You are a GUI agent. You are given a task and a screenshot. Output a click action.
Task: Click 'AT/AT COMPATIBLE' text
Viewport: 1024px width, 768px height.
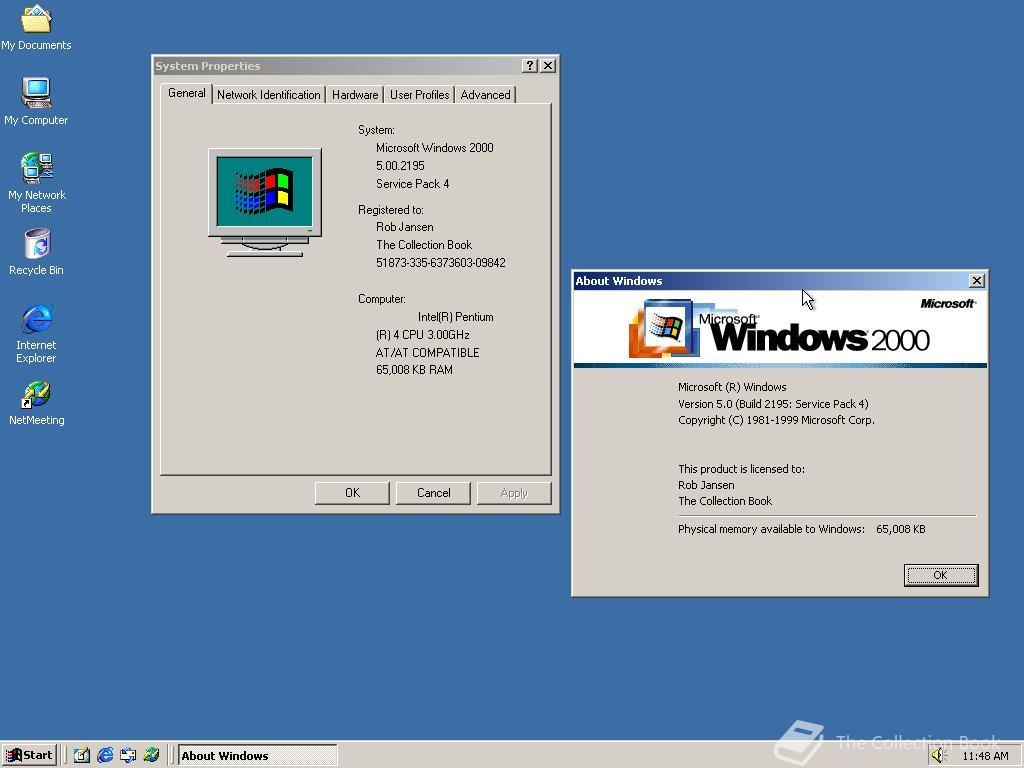coord(428,353)
